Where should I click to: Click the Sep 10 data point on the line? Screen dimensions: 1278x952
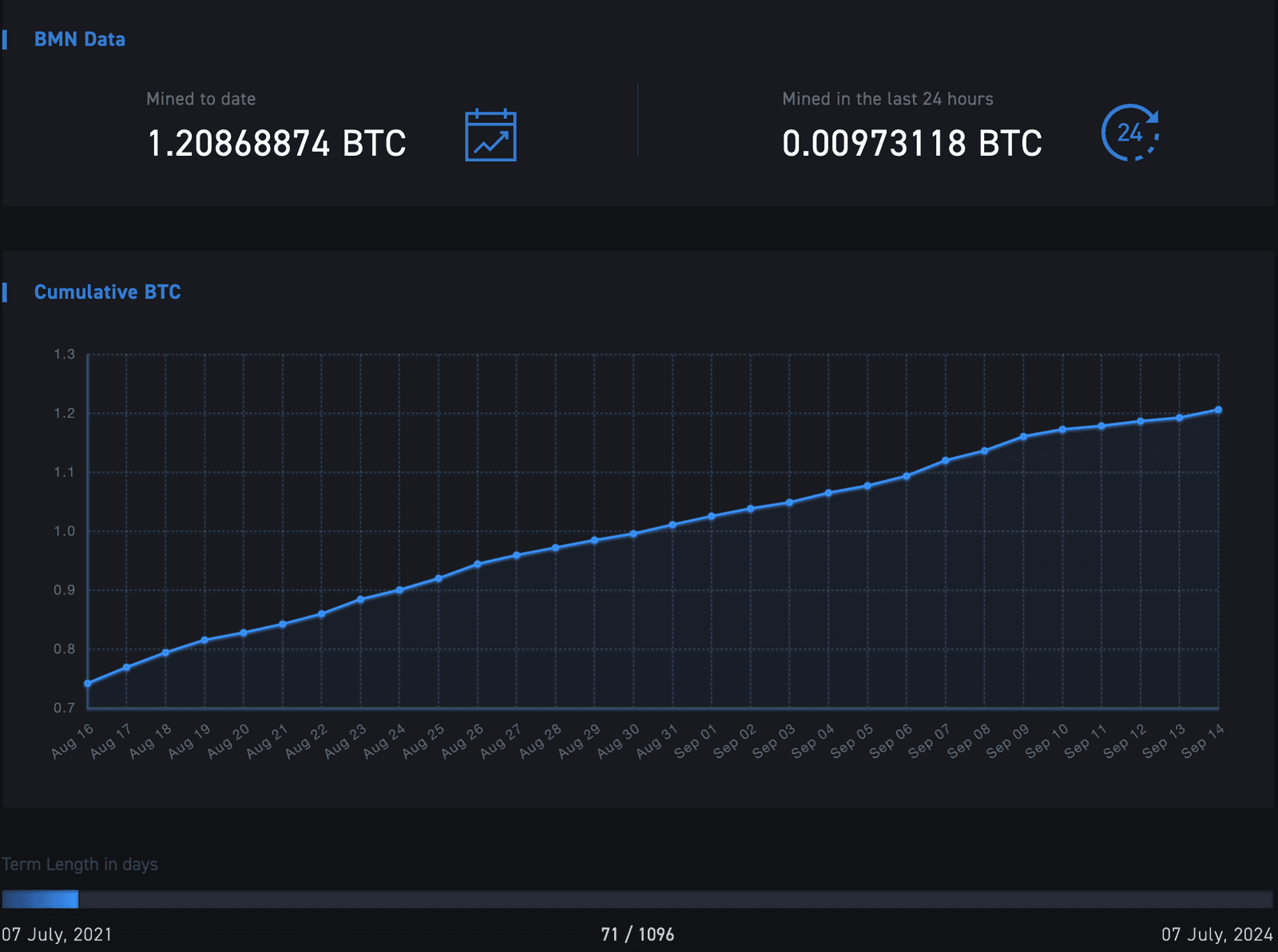[1062, 430]
